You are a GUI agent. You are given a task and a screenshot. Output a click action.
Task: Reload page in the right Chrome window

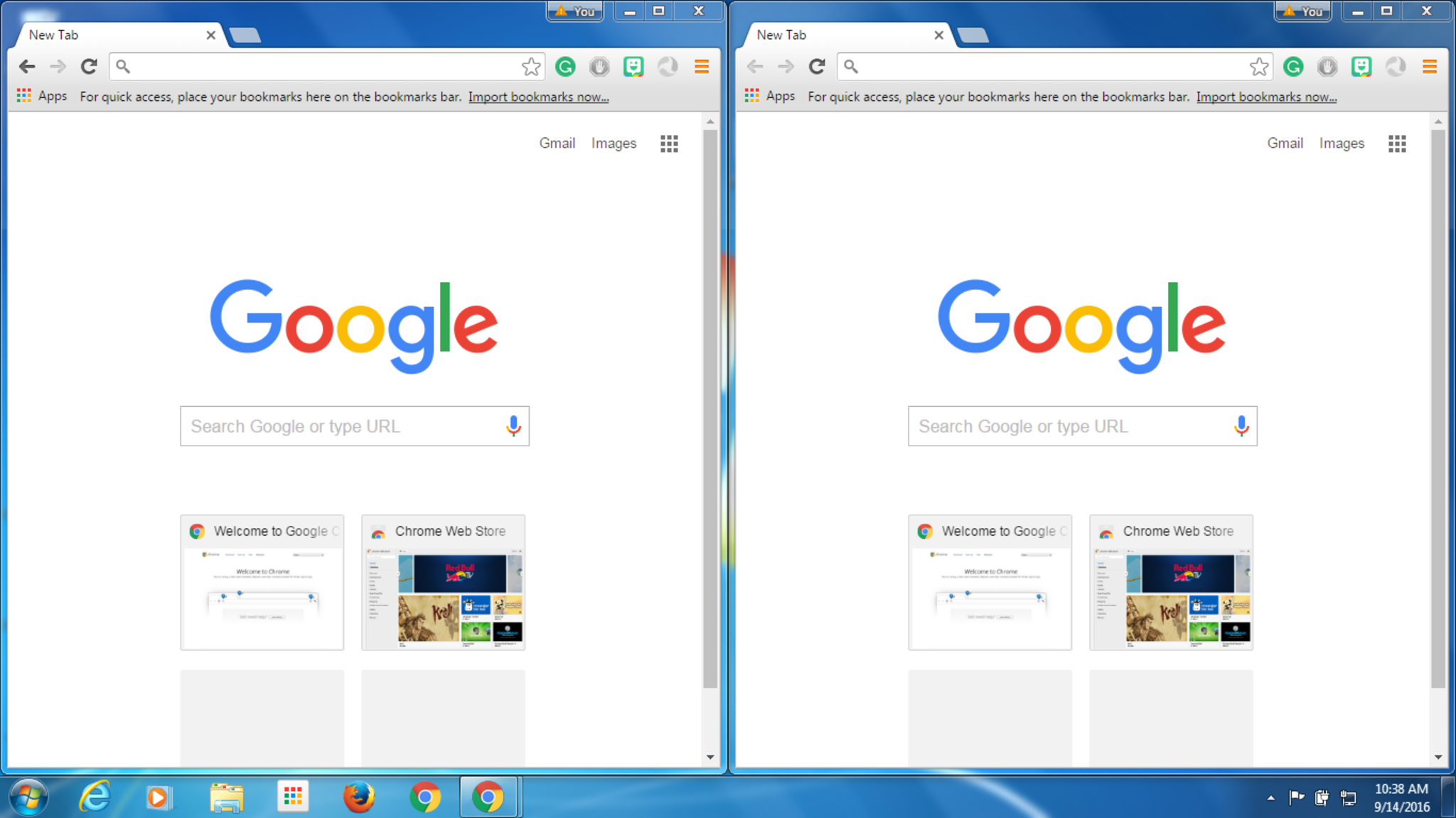point(817,67)
